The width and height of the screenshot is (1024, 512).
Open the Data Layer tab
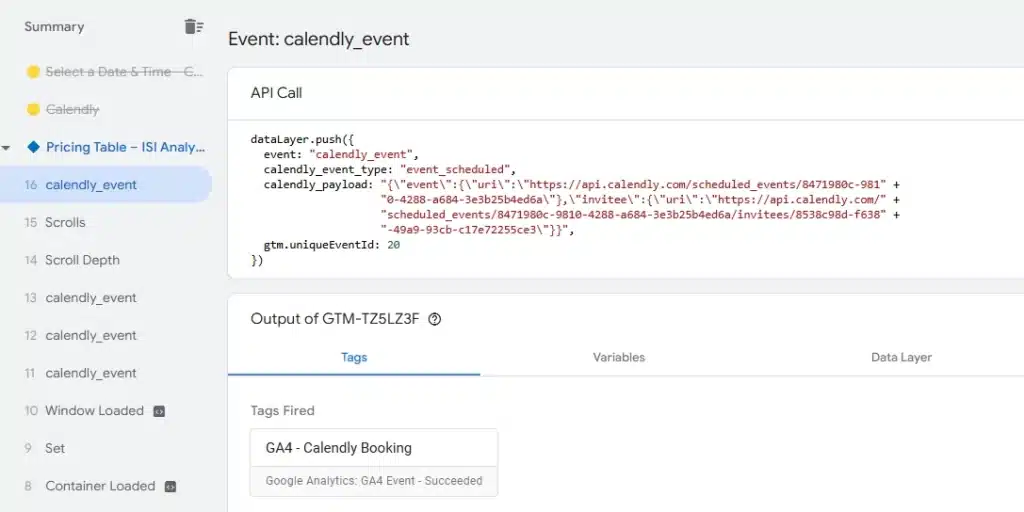[901, 357]
